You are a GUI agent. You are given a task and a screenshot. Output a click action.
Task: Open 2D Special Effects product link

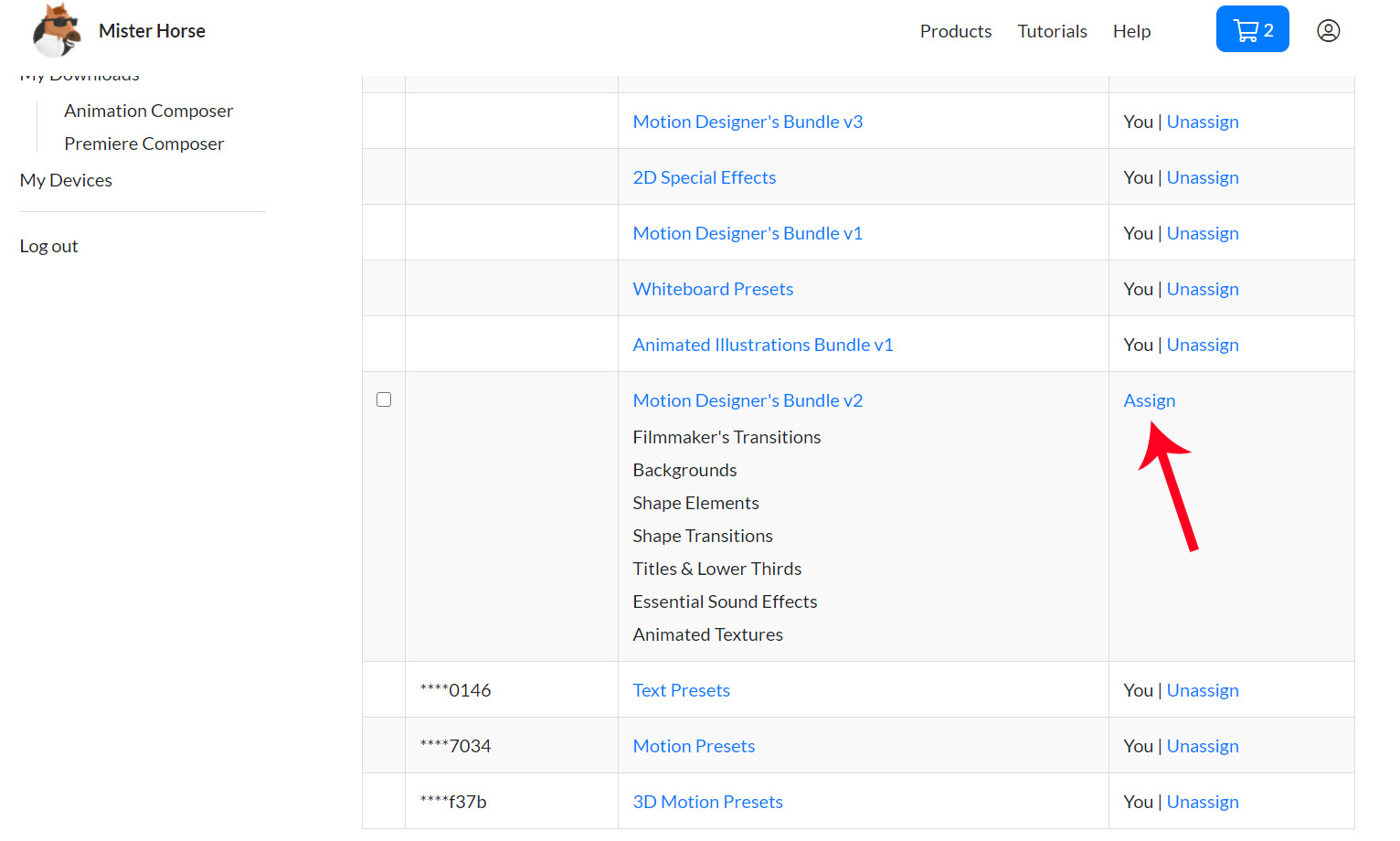tap(705, 177)
